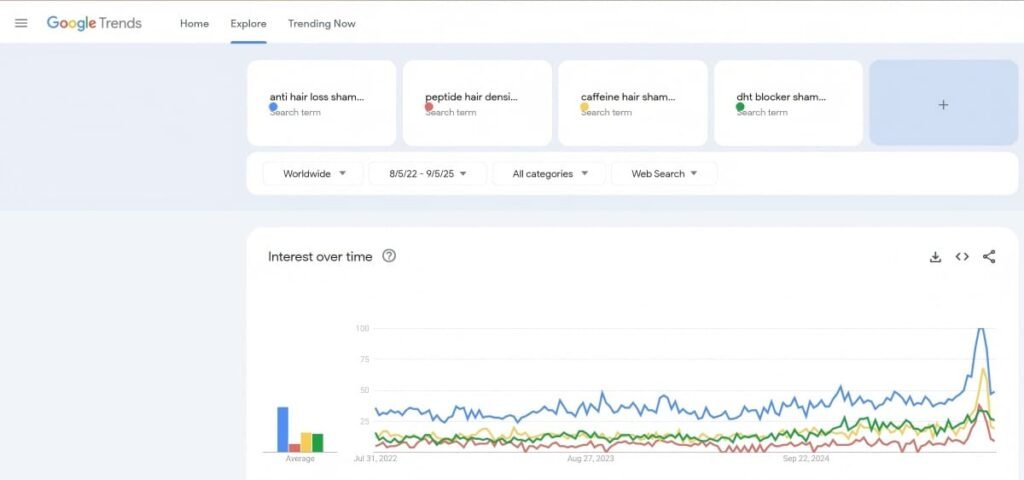
Task: Open the 8/5/22 - 9/5/25 date range dropdown
Action: pyautogui.click(x=427, y=174)
